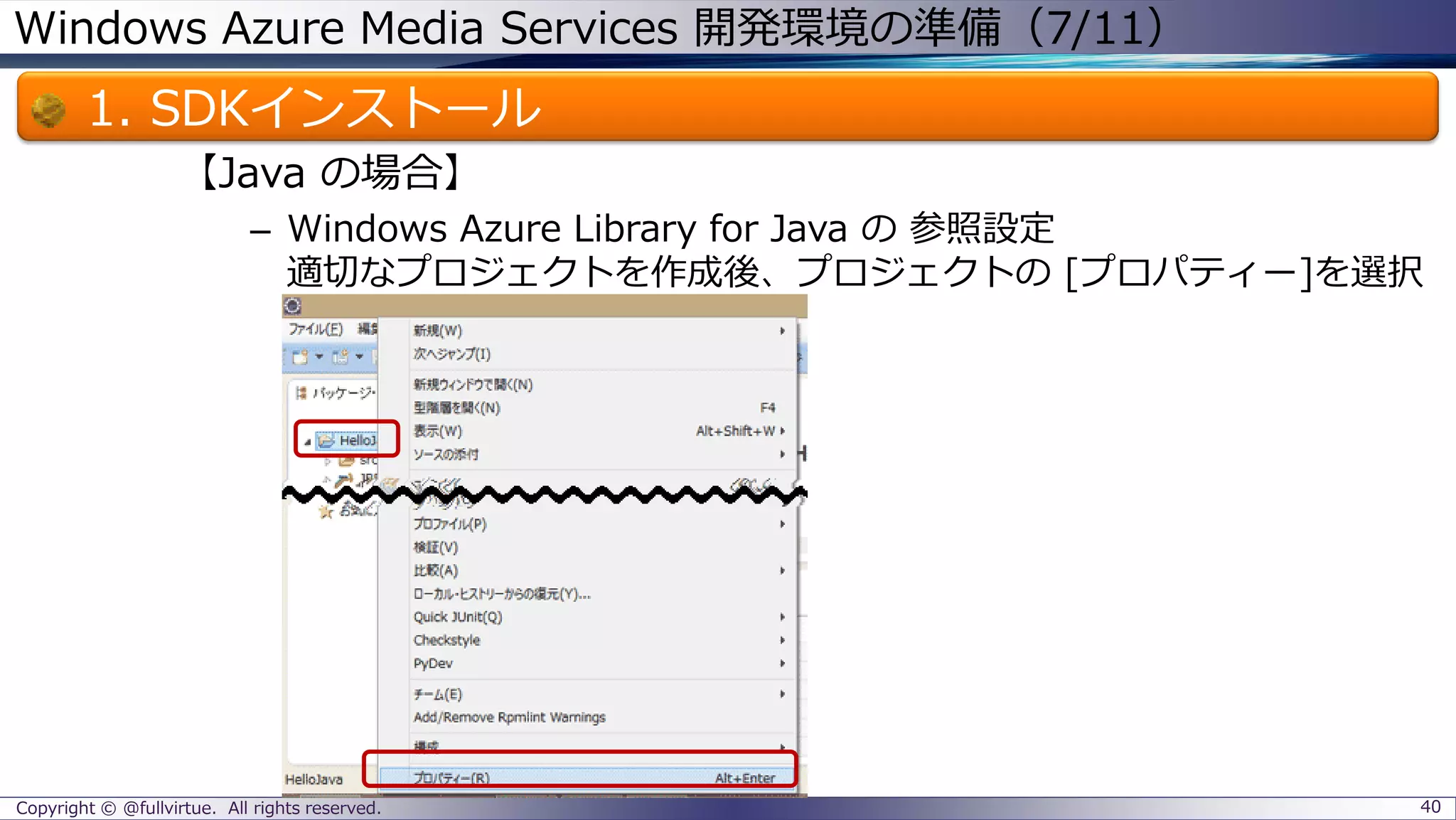Select プロパティー(R) at the menu bottom
The height and width of the screenshot is (820, 1456).
[587, 778]
